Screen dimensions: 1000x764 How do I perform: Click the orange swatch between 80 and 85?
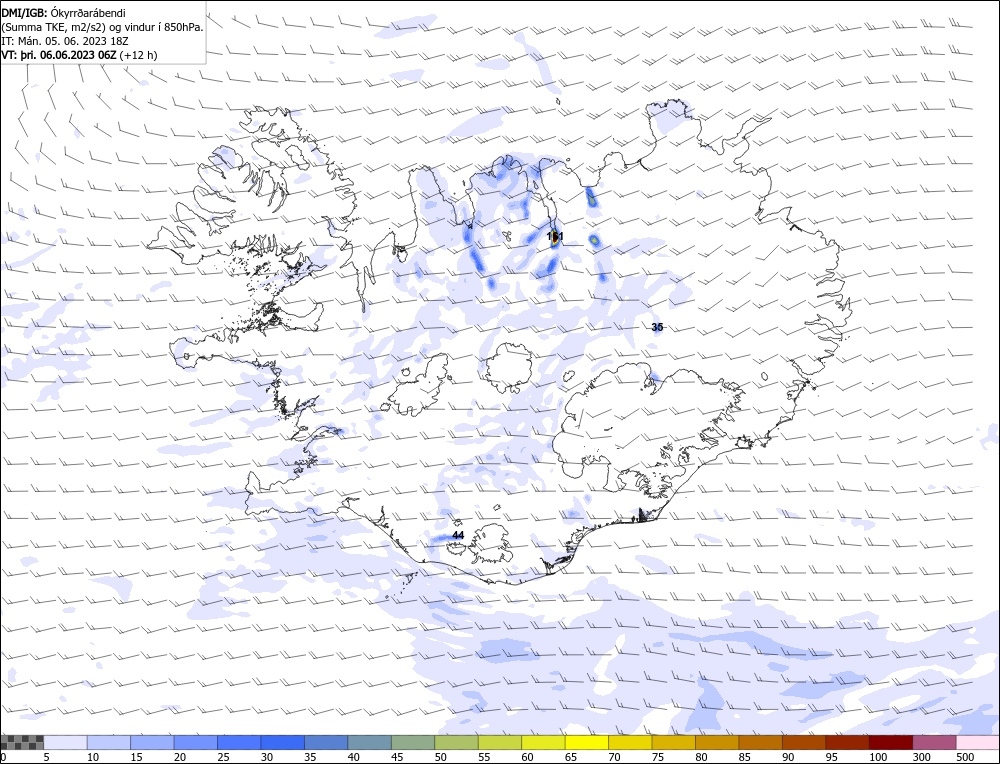click(717, 742)
